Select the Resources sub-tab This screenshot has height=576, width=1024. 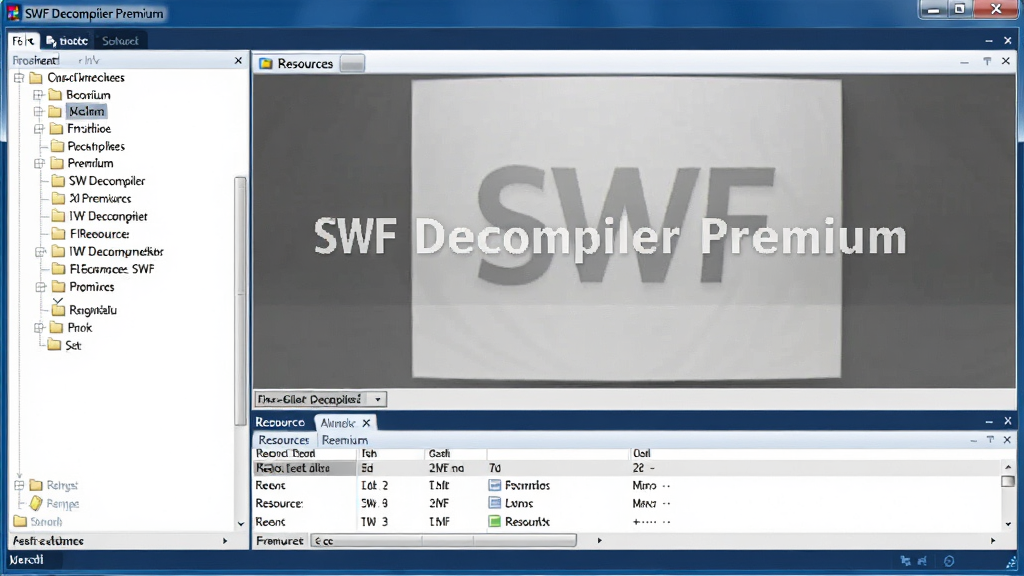[x=284, y=440]
